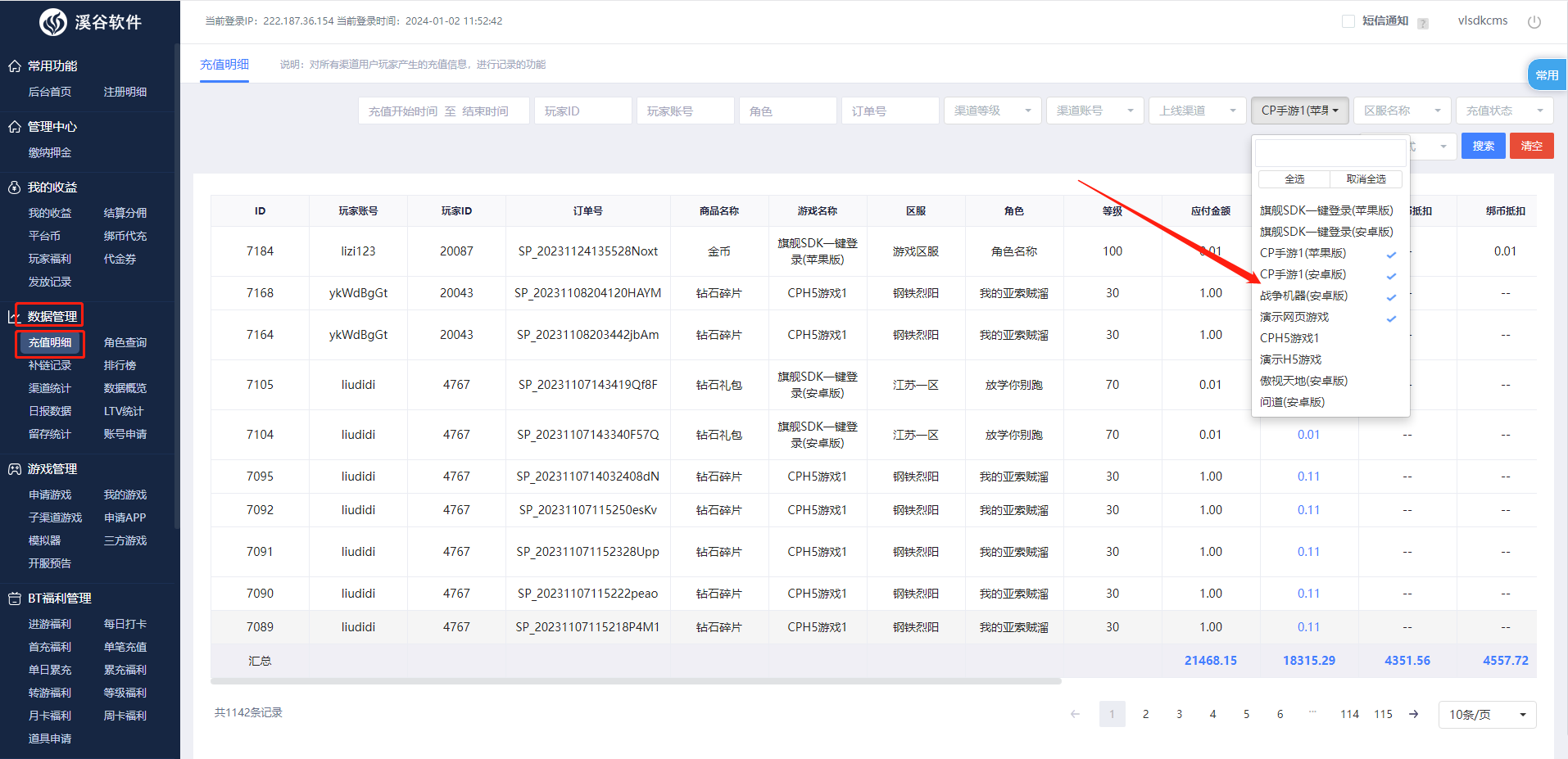Open 缴纳押金 in sidebar

(50, 153)
